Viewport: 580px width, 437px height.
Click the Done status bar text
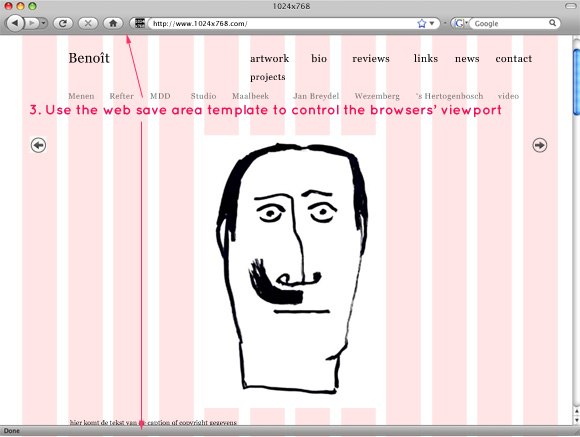pyautogui.click(x=12, y=431)
